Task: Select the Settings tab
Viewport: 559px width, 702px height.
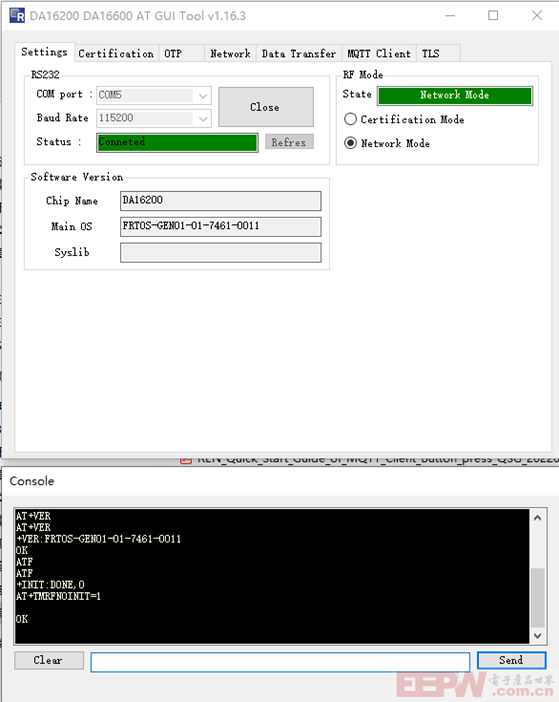Action: coord(44,52)
